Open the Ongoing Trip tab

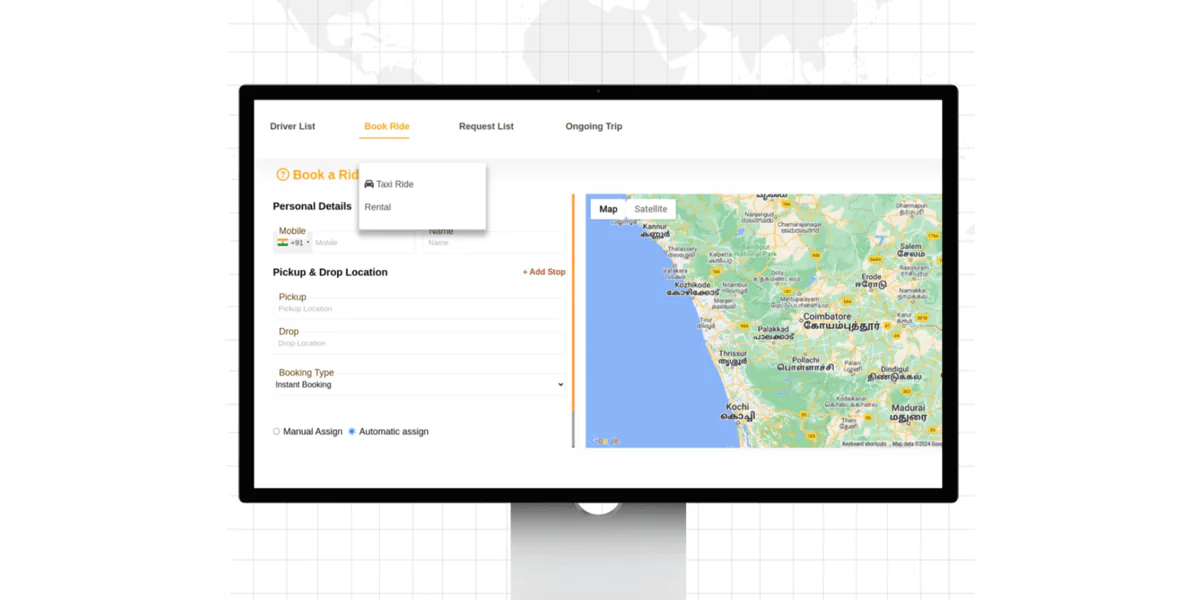(x=594, y=127)
